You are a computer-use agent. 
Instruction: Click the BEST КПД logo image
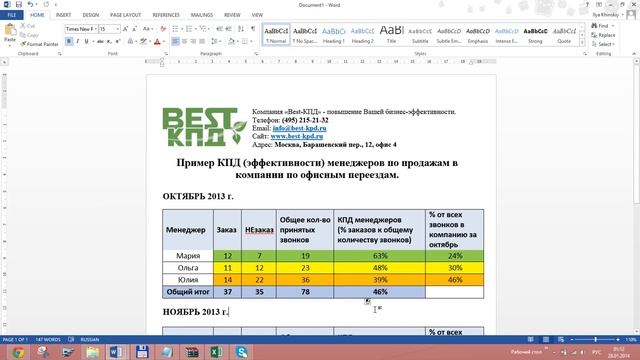204,127
